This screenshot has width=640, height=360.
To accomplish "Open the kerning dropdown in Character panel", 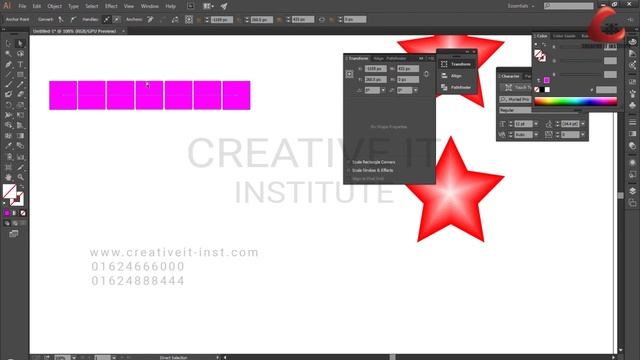I will pos(536,134).
